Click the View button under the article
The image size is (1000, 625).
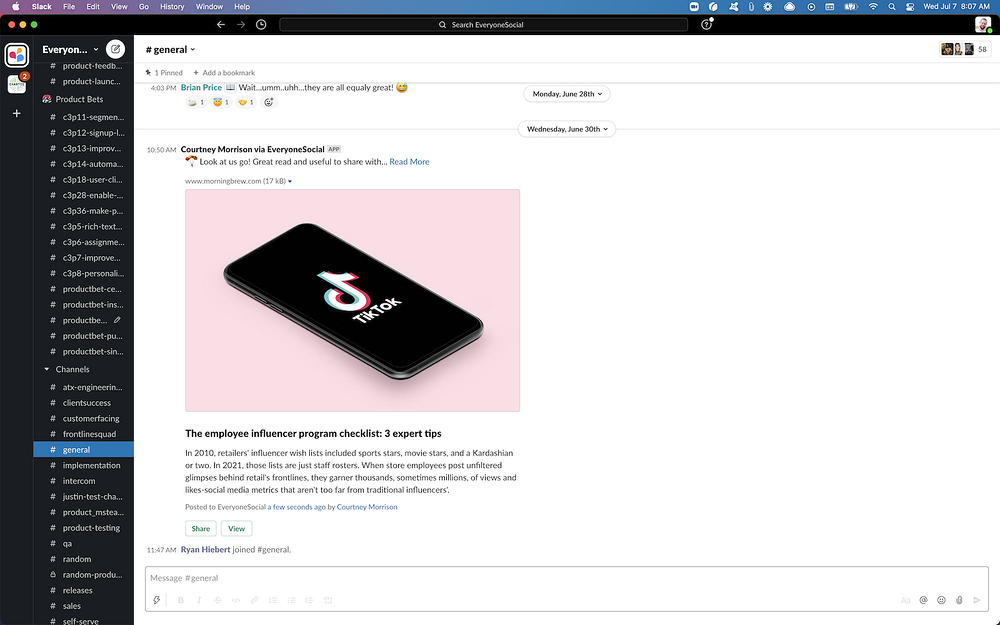[x=237, y=529]
